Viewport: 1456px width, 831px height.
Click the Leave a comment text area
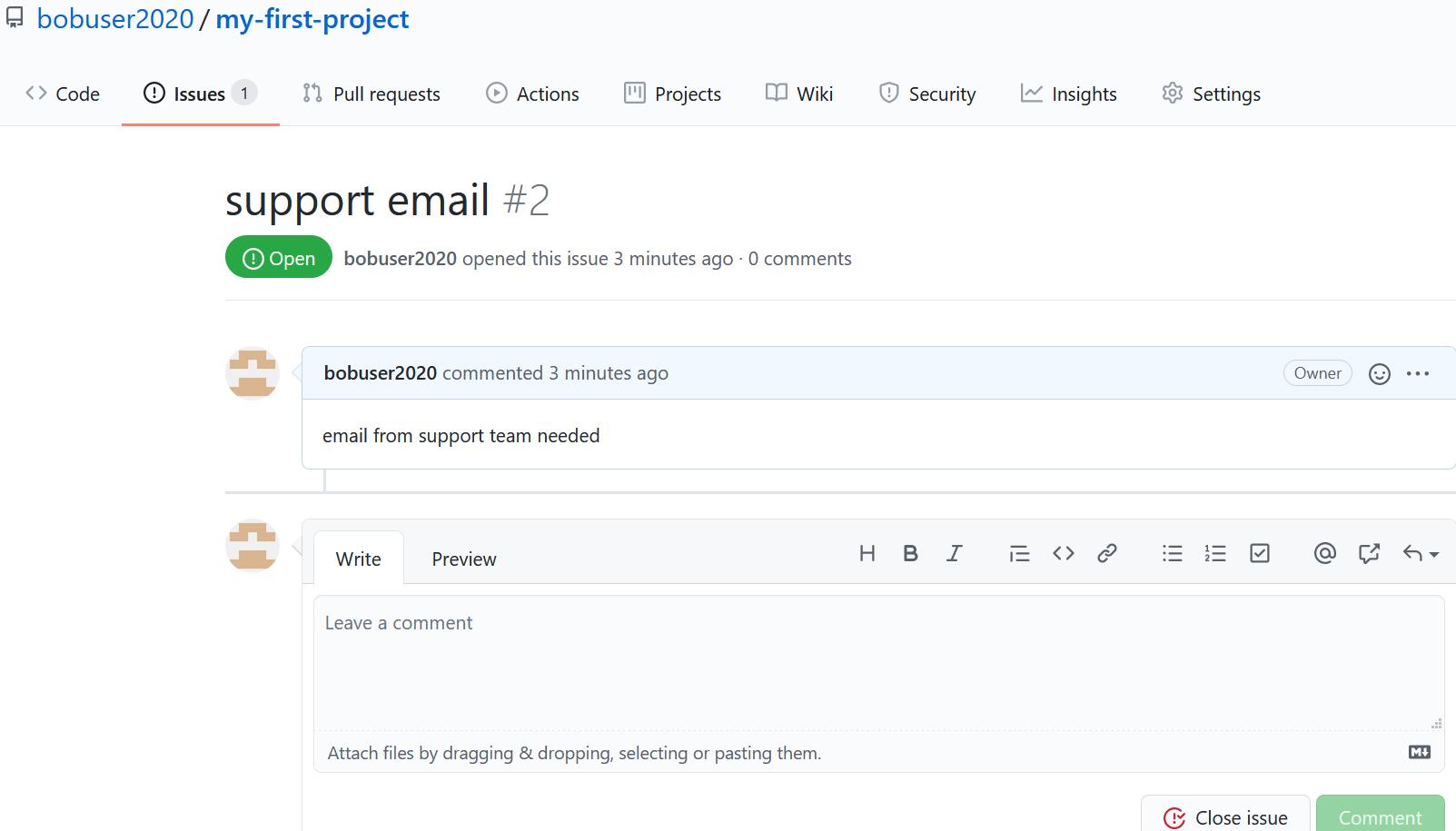tap(877, 663)
